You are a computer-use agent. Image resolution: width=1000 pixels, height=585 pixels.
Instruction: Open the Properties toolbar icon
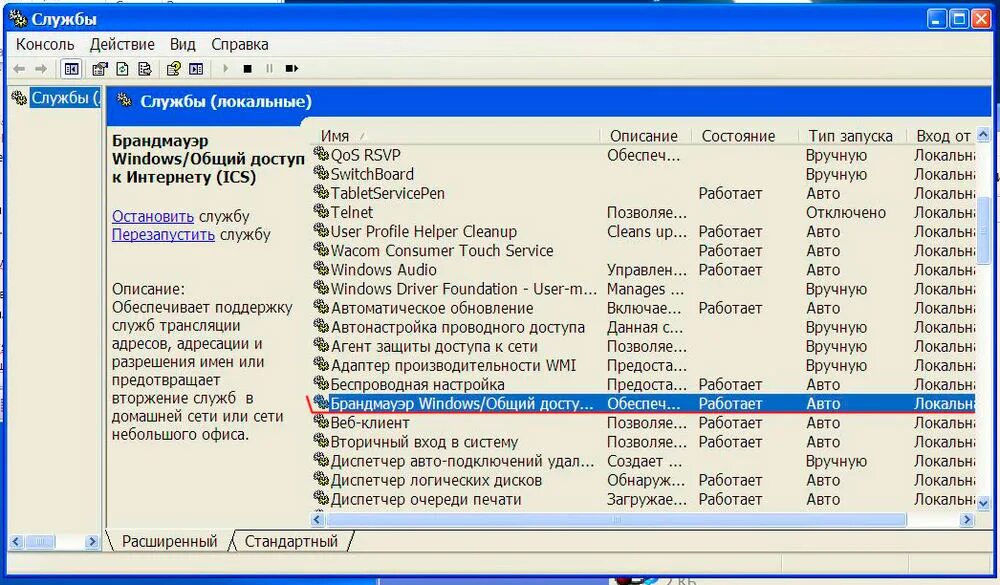pos(99,69)
